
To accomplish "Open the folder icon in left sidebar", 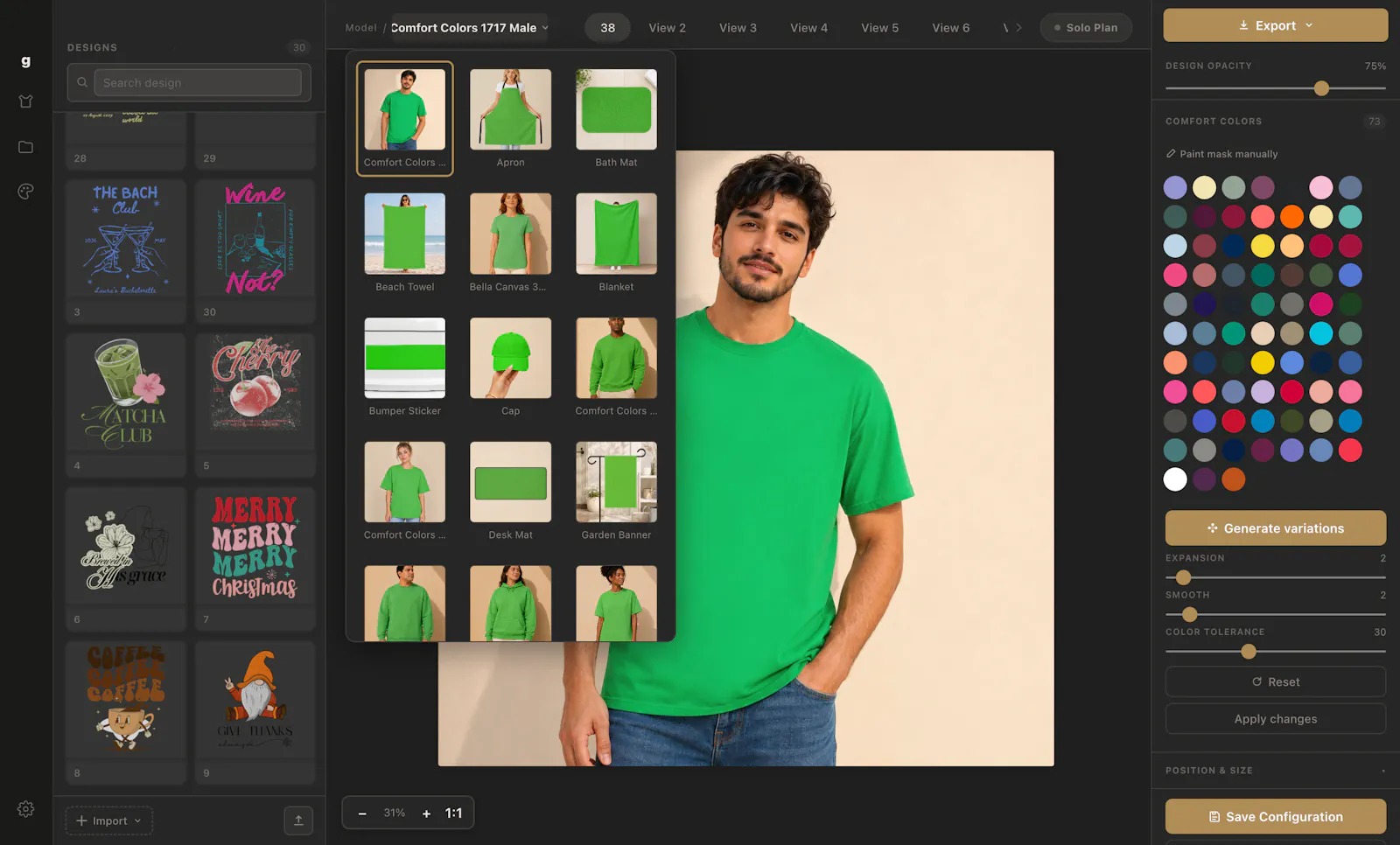I will coord(25,147).
